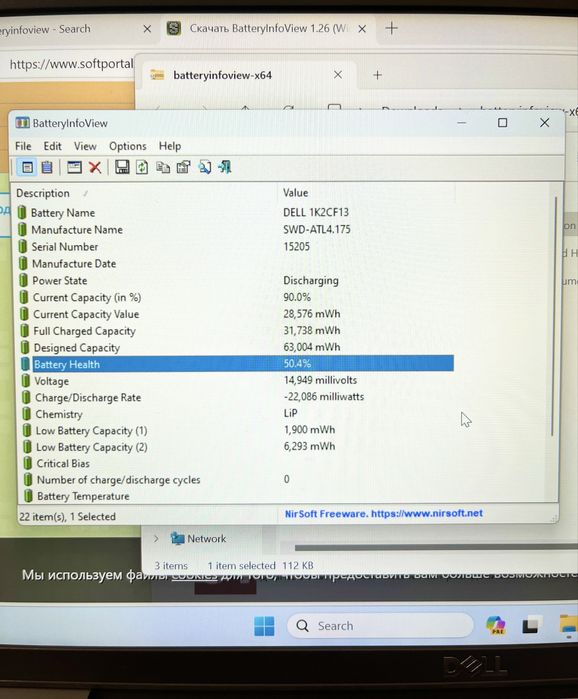Viewport: 578px width, 699px height.
Task: Click battery icon beside Manufacture Name row
Action: 22,230
